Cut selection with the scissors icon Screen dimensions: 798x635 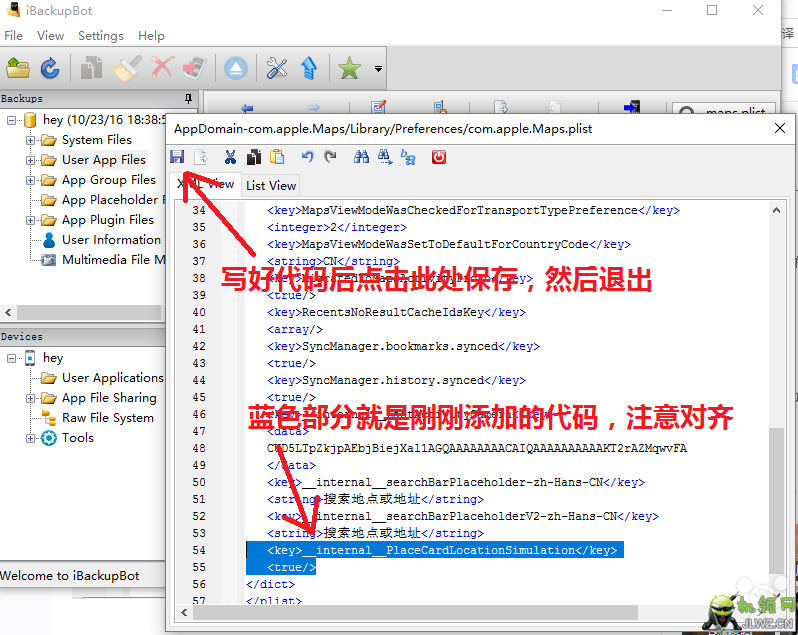230,157
